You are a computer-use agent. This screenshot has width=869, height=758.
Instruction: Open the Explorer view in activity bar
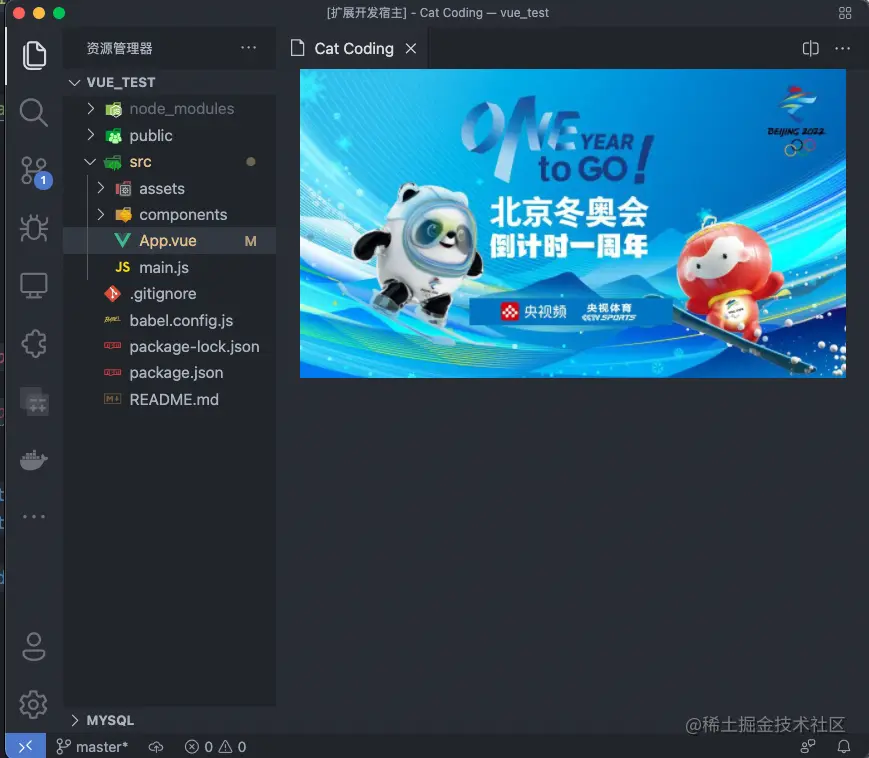(34, 55)
